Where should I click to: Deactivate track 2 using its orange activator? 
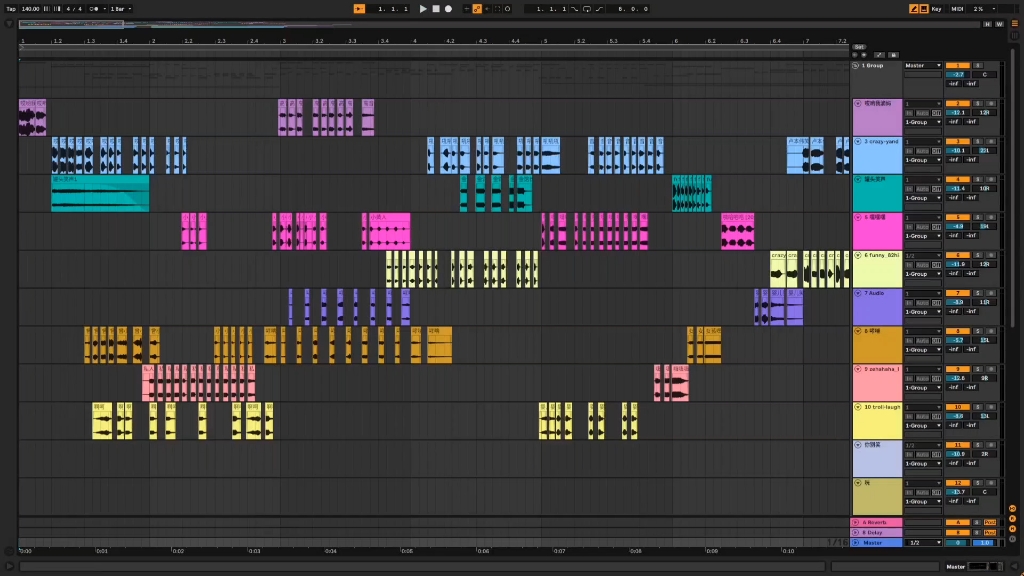[x=957, y=103]
